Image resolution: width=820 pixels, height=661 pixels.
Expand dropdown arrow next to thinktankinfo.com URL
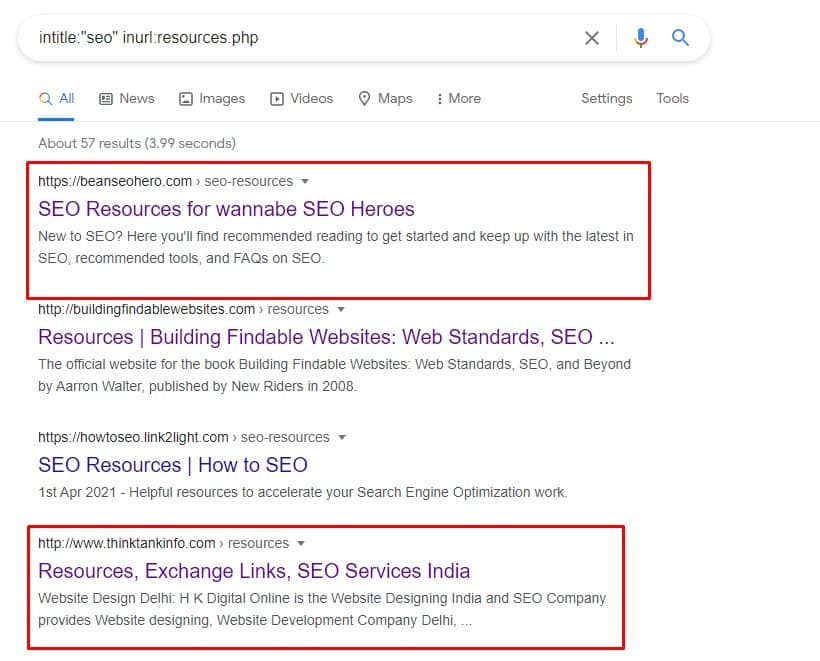click(x=301, y=543)
